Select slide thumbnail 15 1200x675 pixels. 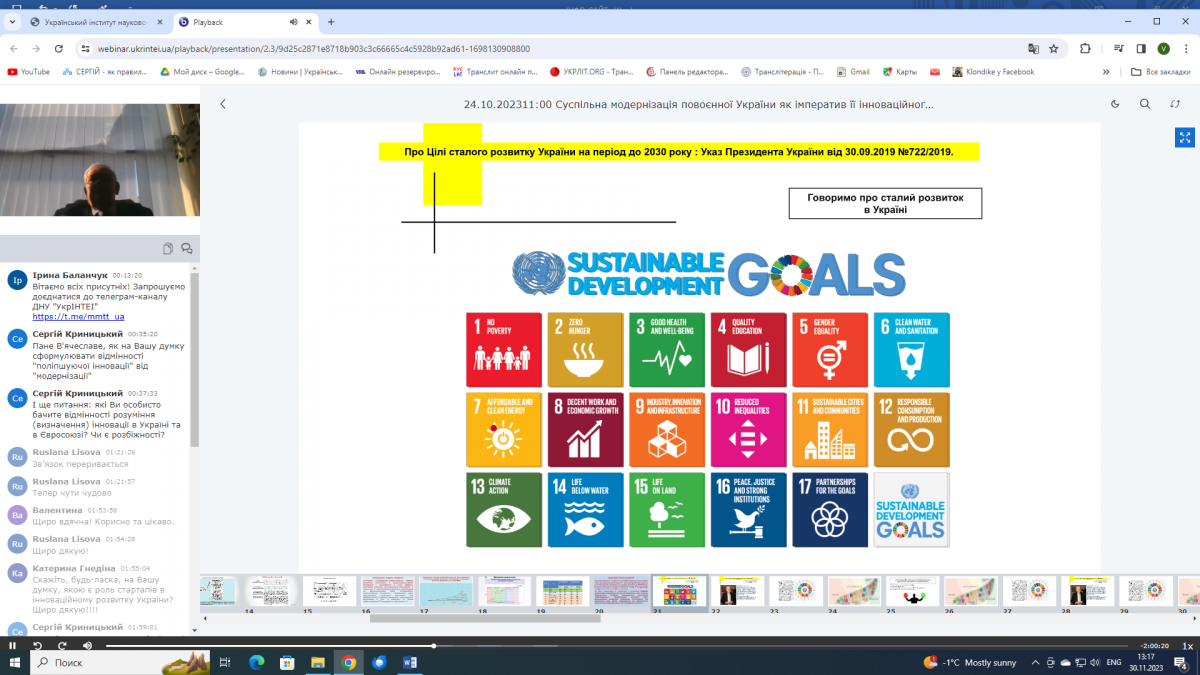pos(330,591)
